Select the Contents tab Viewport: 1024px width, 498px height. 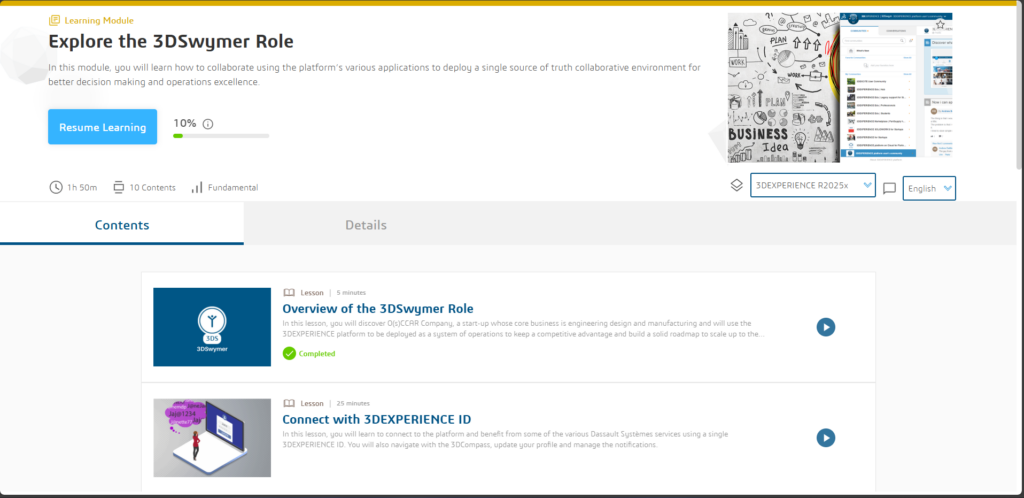coord(122,225)
